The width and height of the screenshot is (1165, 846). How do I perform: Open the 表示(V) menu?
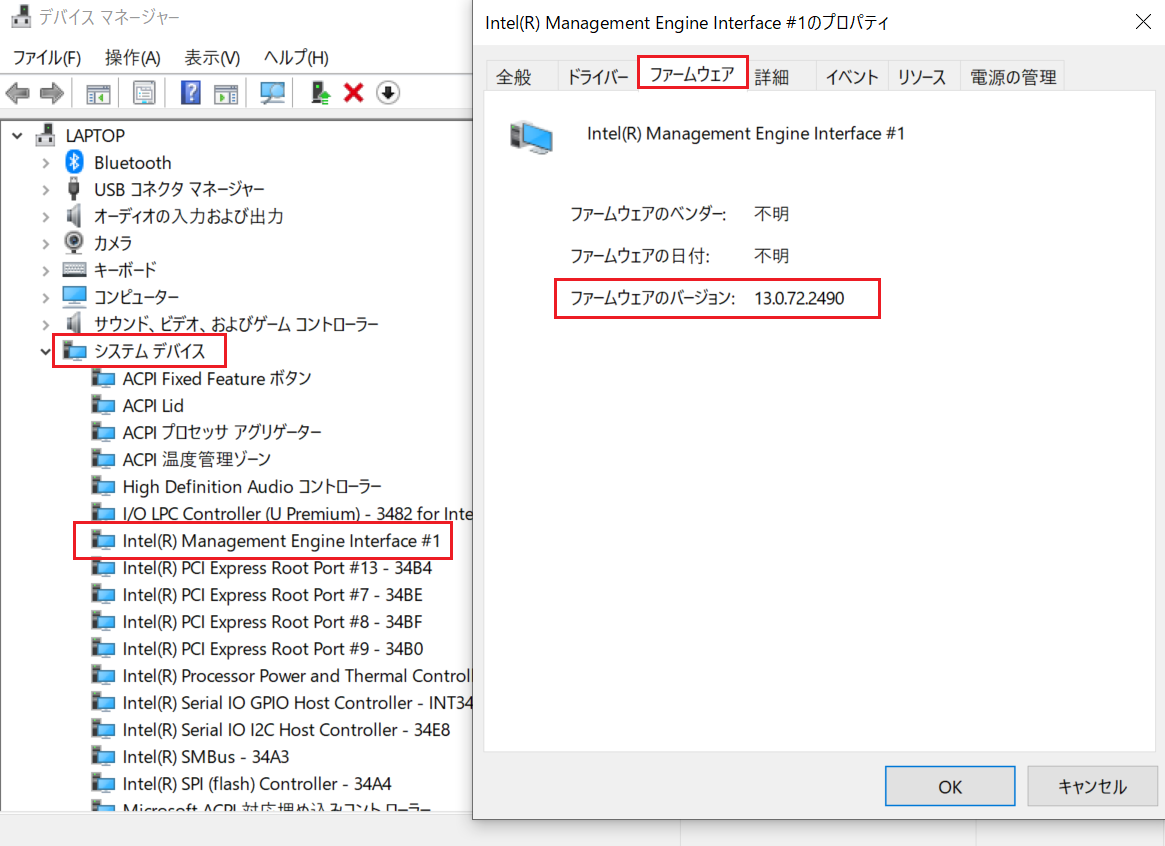(212, 58)
